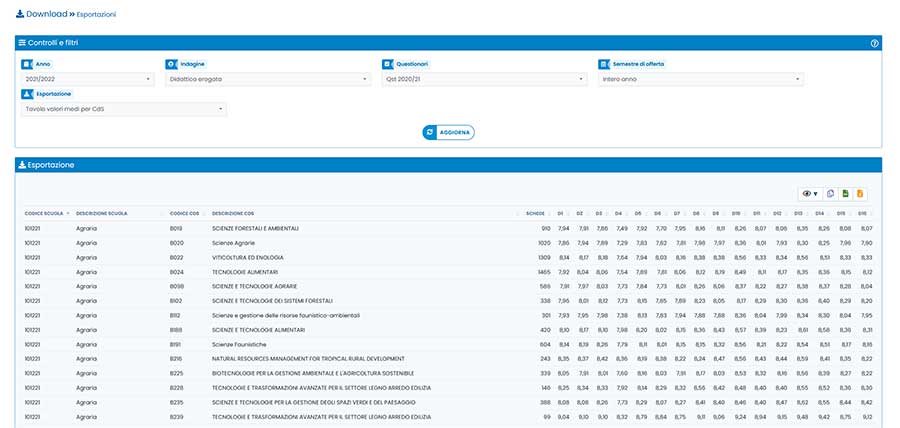Click the Anno filter icon

[27, 64]
